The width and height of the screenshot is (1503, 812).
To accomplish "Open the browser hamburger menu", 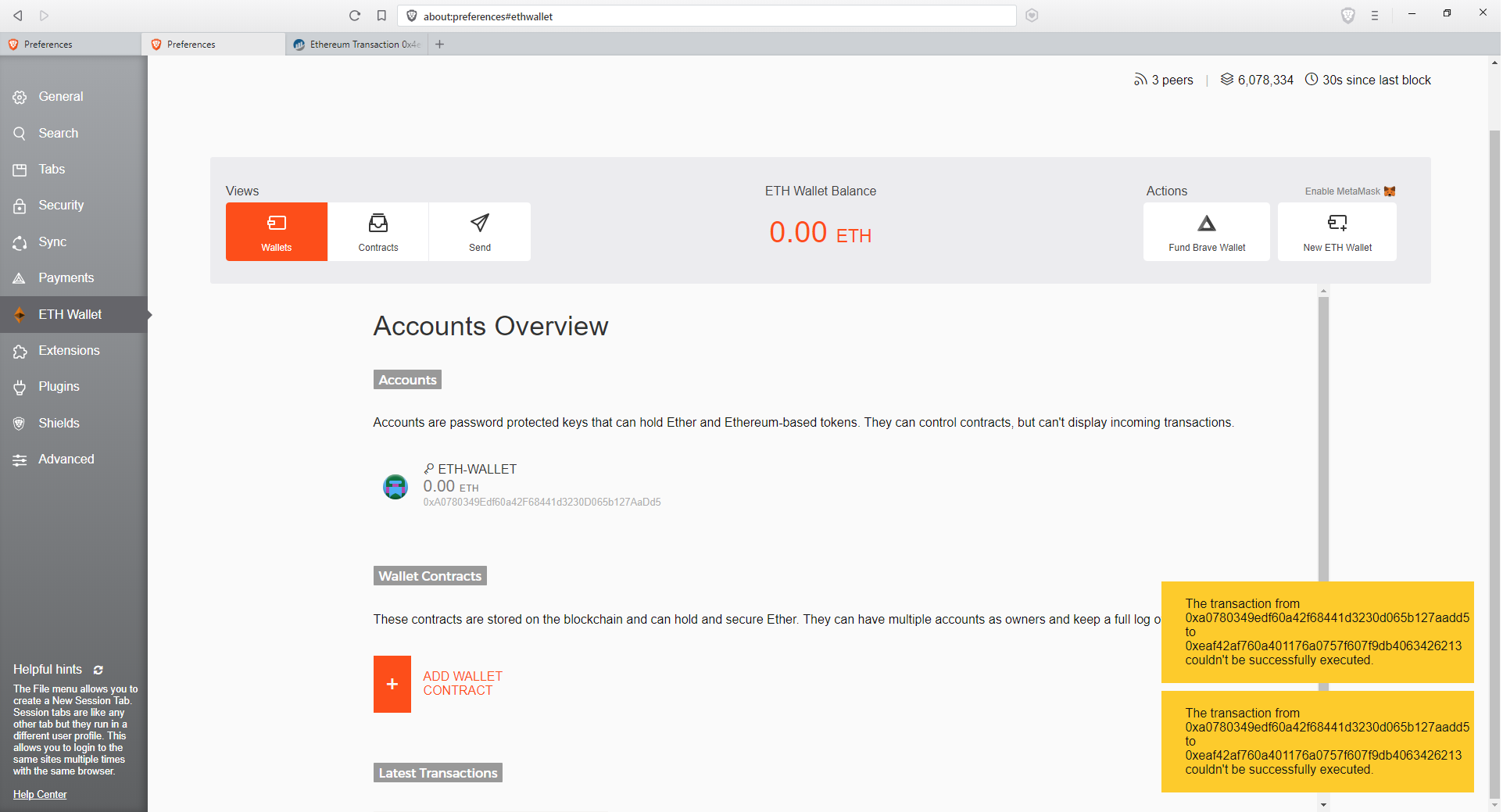I will tap(1375, 16).
